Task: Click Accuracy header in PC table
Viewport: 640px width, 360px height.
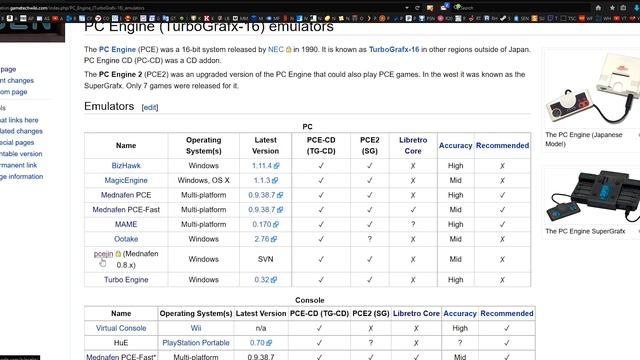Action: [x=456, y=146]
